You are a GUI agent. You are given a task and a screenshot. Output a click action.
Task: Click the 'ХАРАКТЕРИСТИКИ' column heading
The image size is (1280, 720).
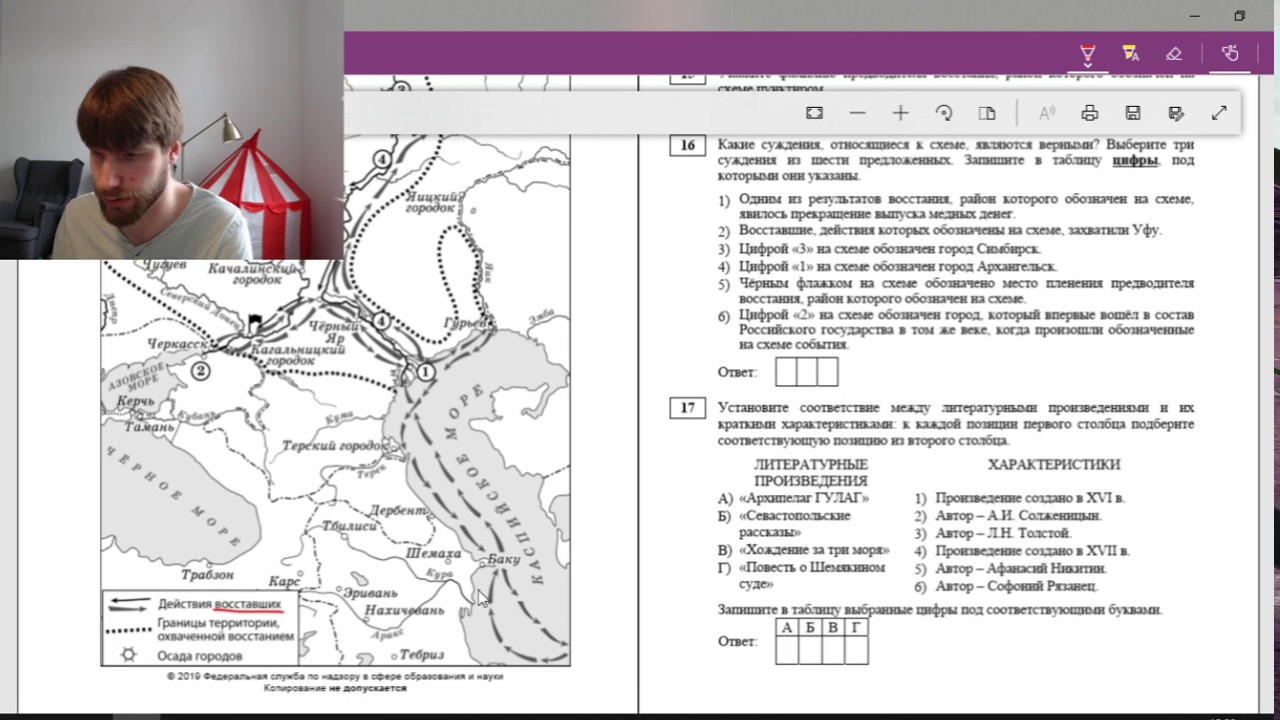tap(1054, 465)
